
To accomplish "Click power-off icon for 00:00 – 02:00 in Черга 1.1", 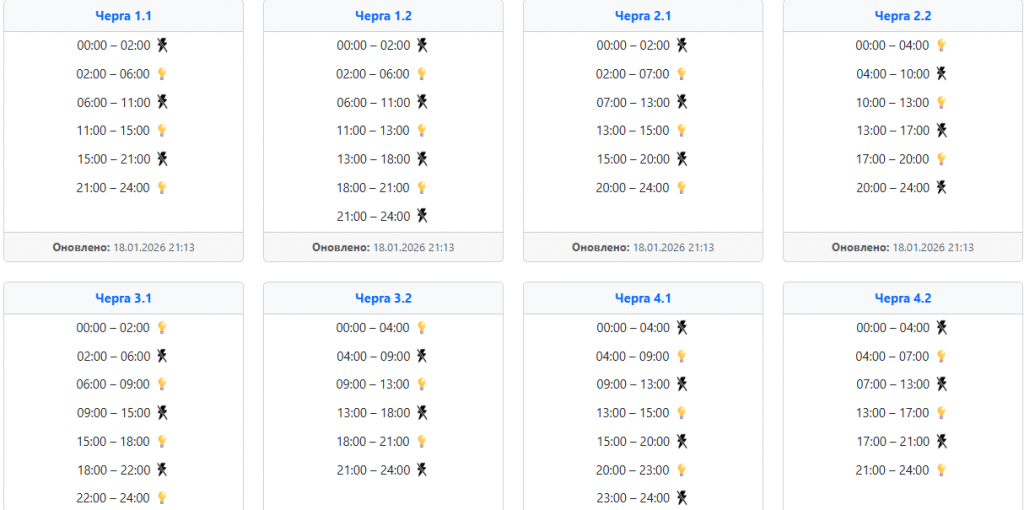I will coord(162,45).
